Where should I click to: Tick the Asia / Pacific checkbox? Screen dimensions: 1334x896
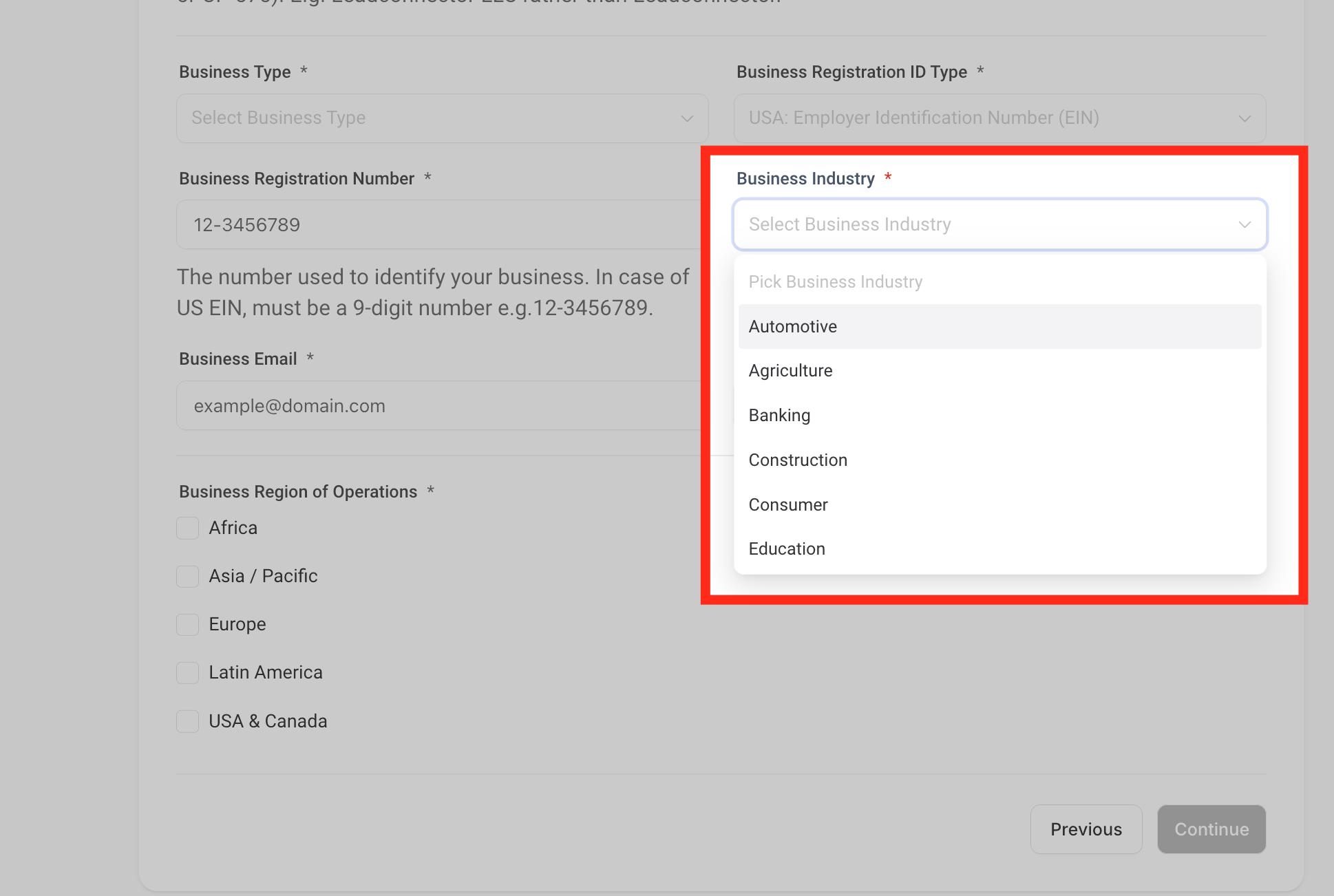coord(188,576)
